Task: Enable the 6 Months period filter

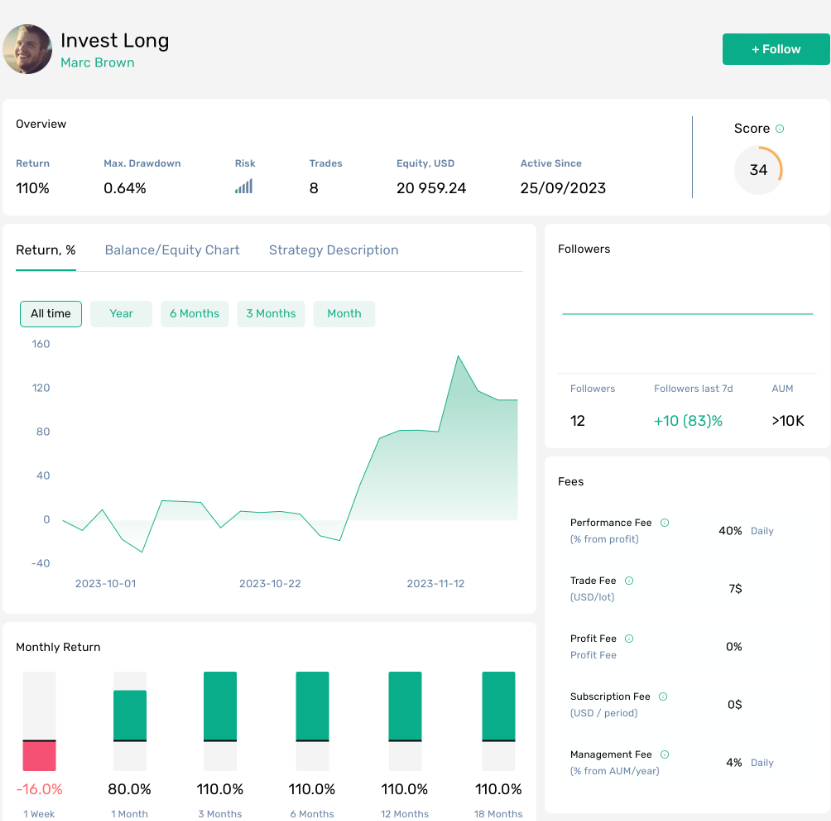Action: coord(194,313)
